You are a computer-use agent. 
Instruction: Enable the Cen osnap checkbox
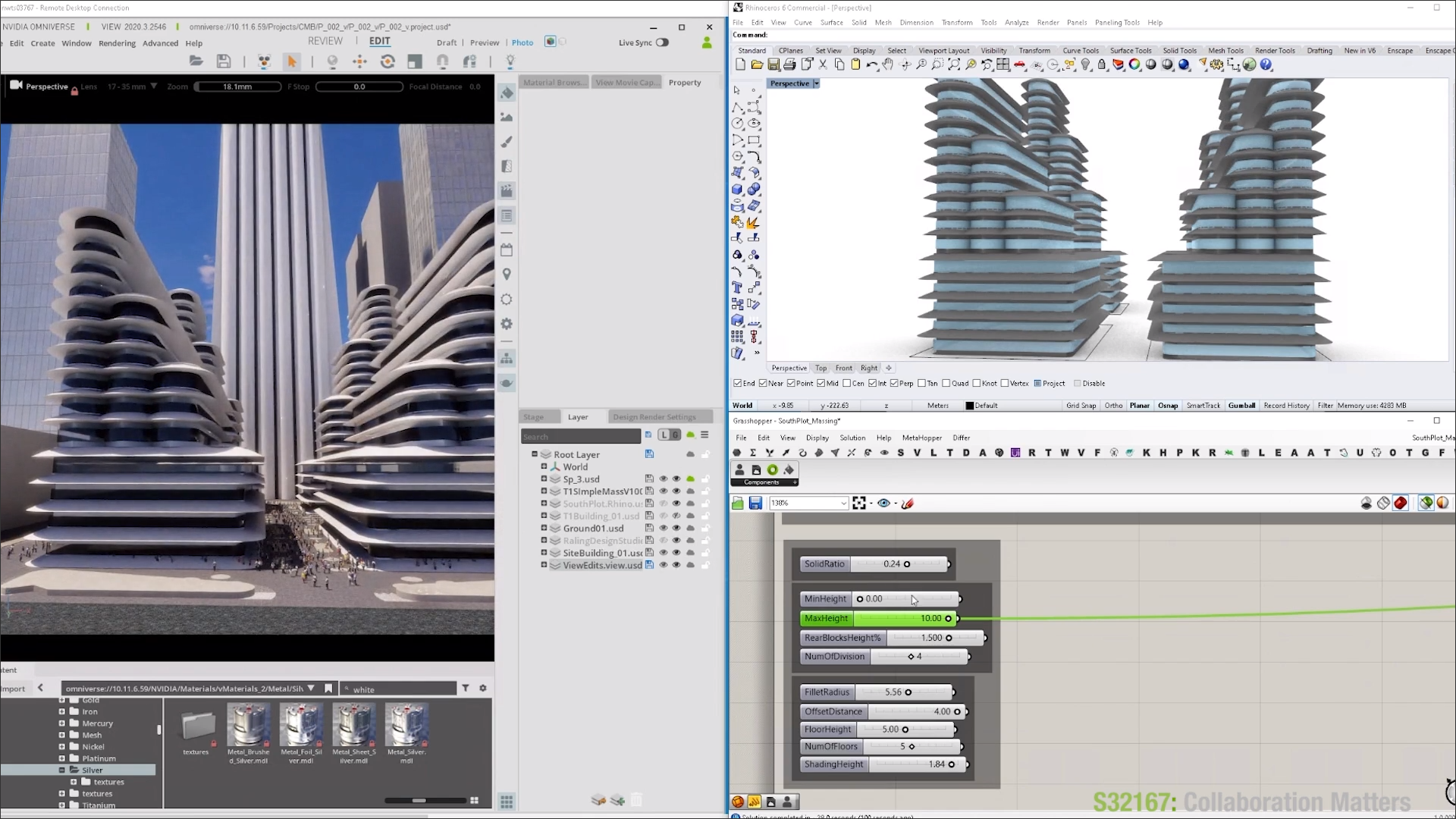(x=846, y=384)
